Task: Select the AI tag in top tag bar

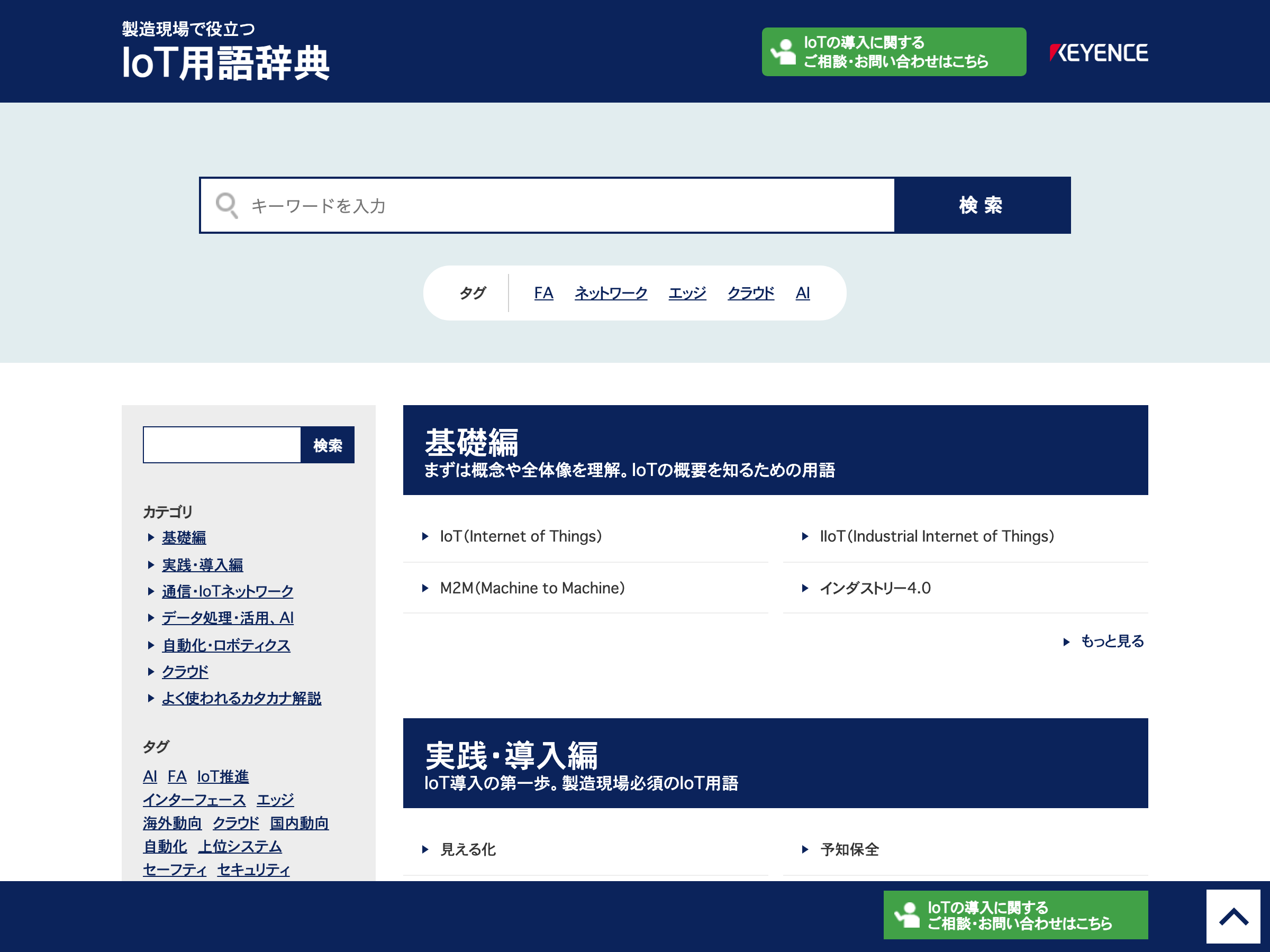Action: click(x=803, y=293)
